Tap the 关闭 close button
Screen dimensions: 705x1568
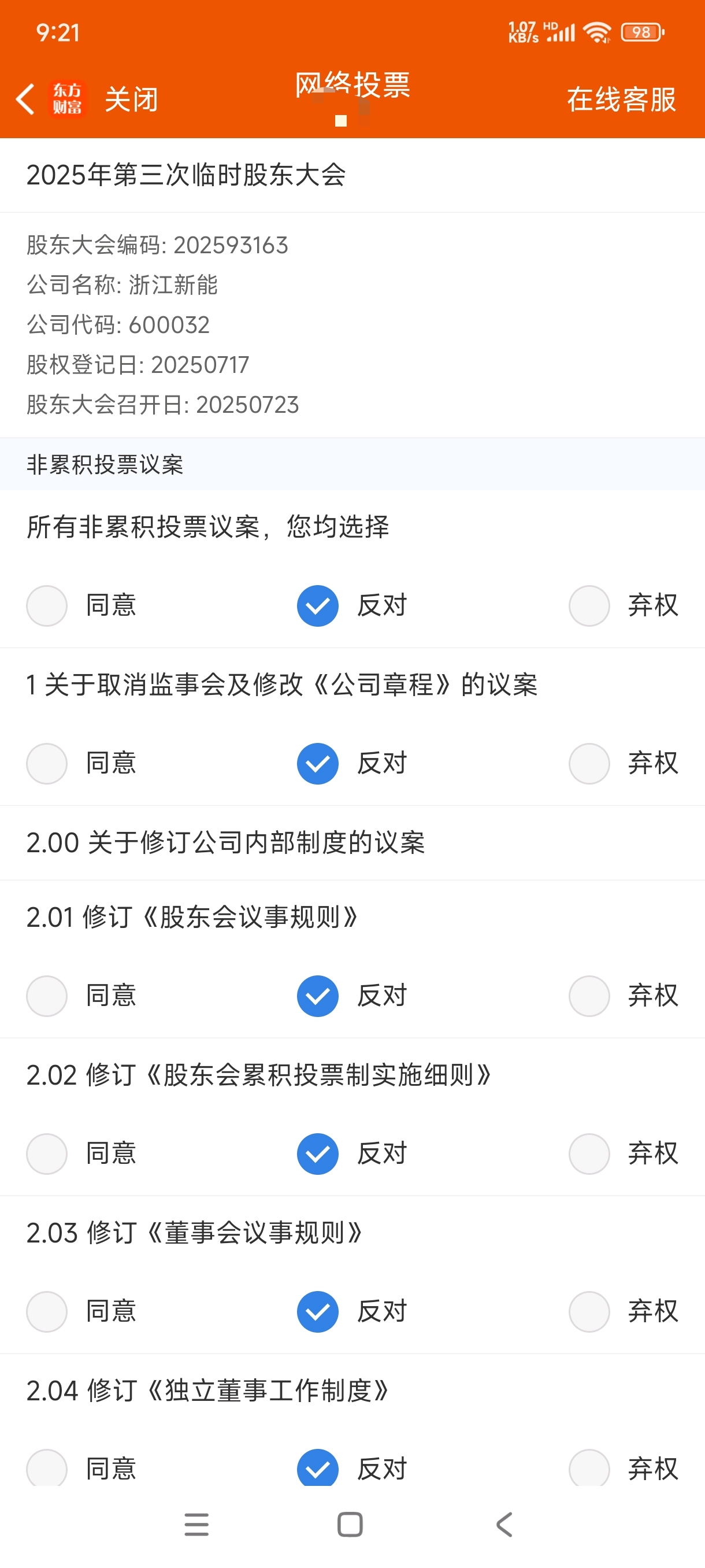click(131, 99)
